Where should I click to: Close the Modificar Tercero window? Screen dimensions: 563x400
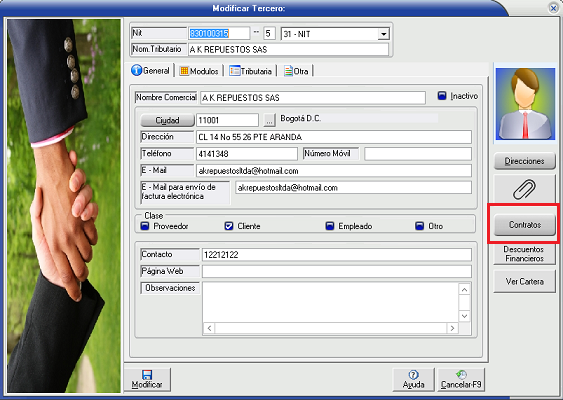pyautogui.click(x=553, y=8)
